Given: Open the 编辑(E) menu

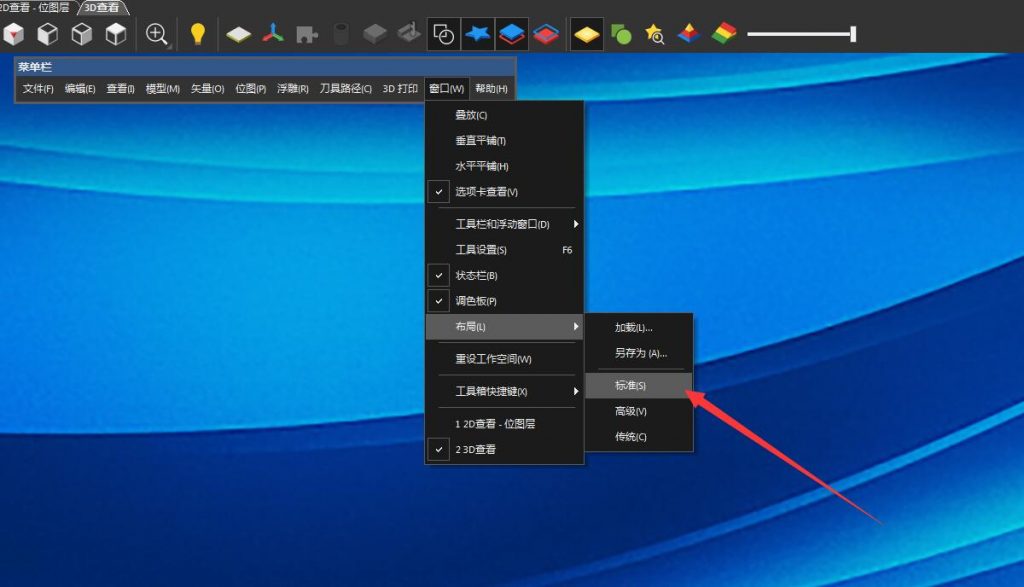Looking at the screenshot, I should (80, 89).
